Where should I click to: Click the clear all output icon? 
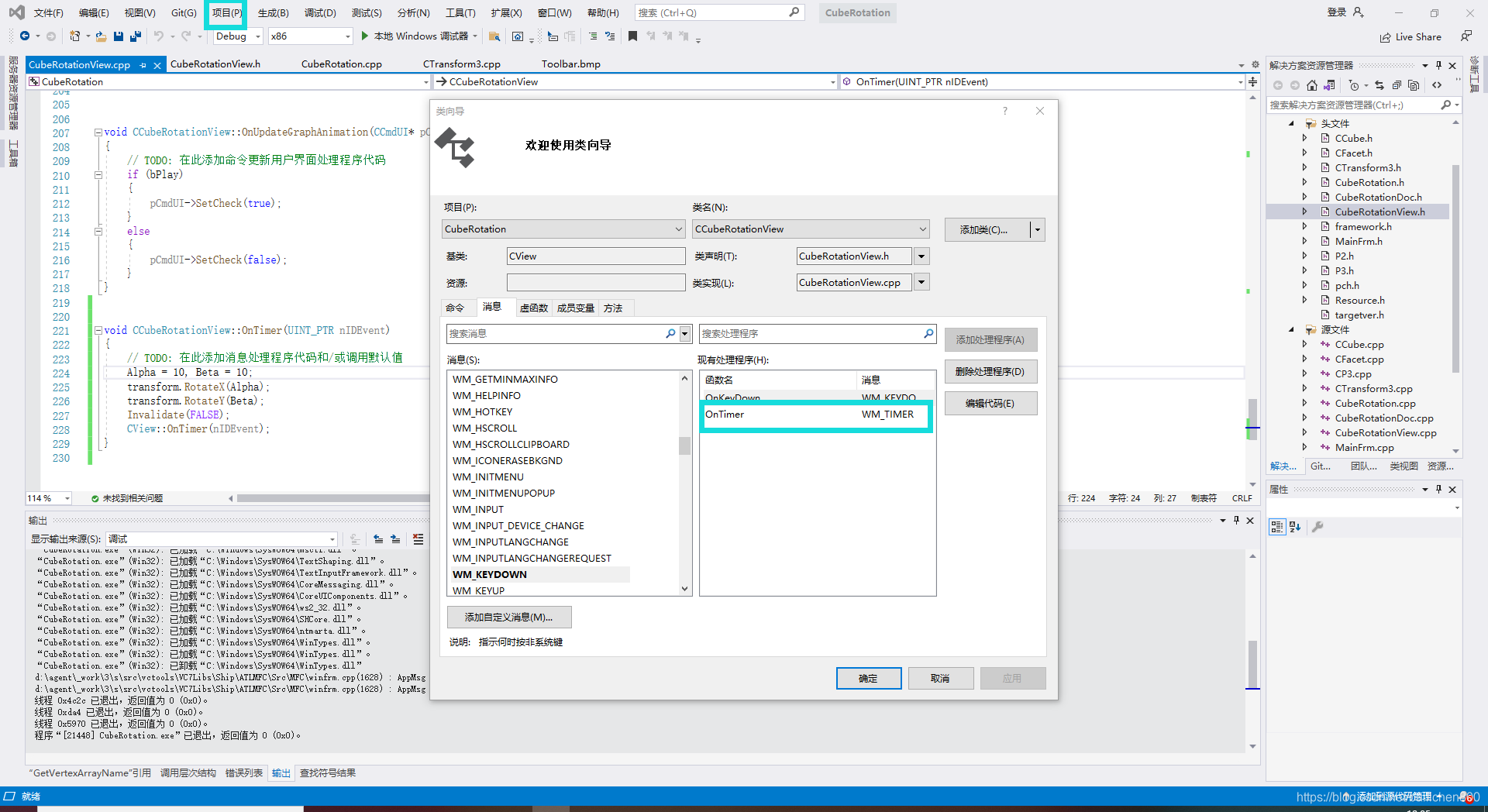point(418,539)
